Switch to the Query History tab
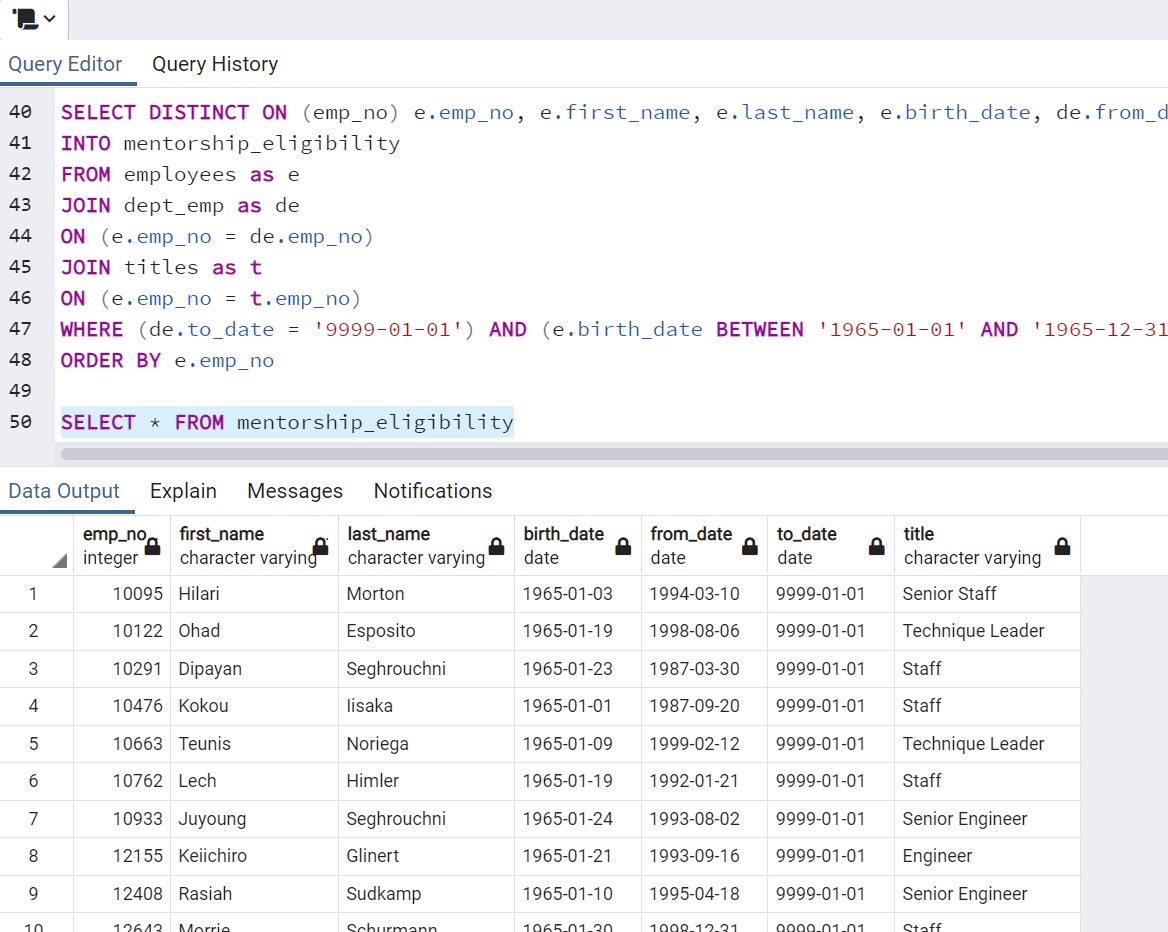Viewport: 1168px width, 932px height. click(x=215, y=64)
